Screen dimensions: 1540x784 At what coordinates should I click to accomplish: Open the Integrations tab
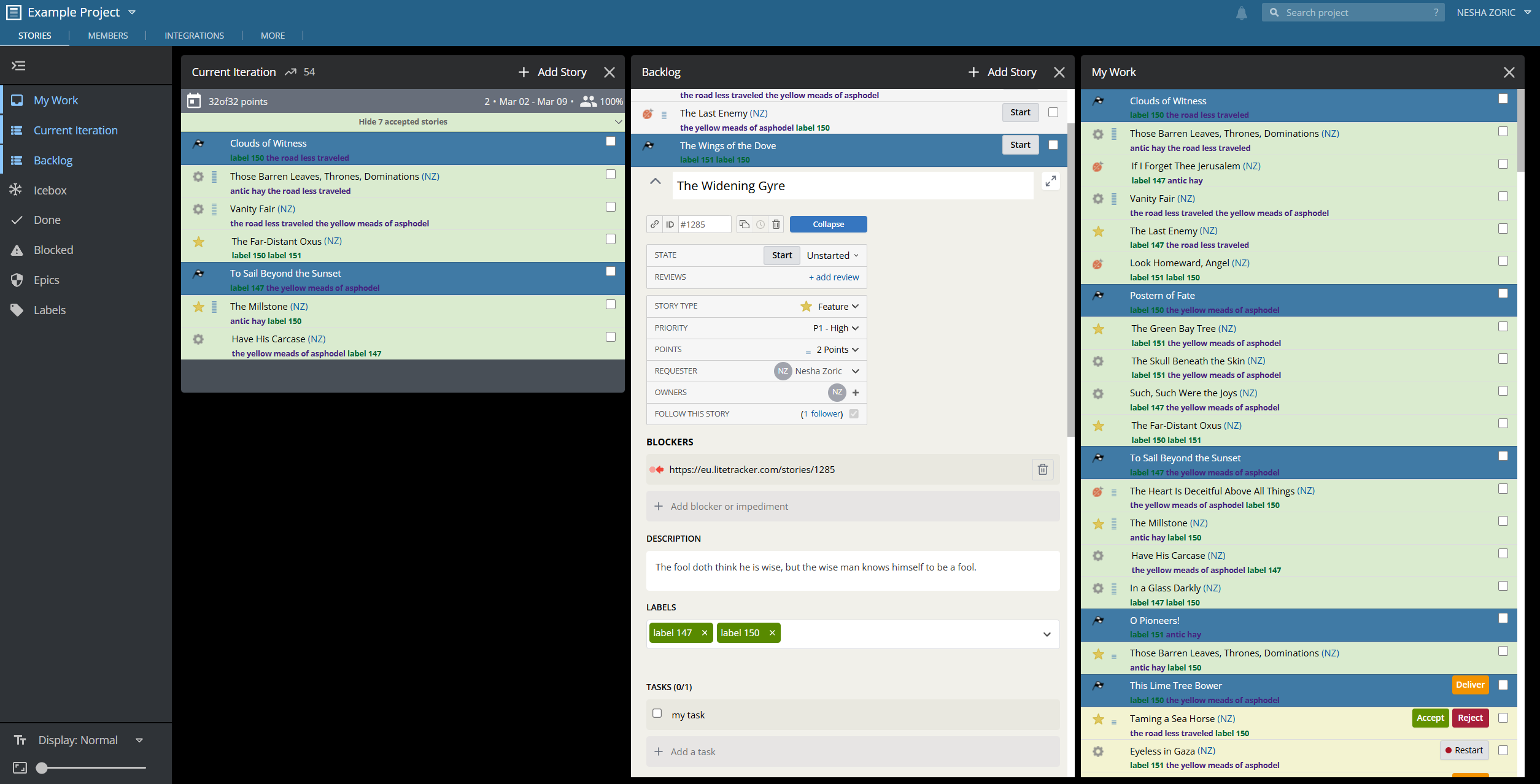click(x=194, y=36)
